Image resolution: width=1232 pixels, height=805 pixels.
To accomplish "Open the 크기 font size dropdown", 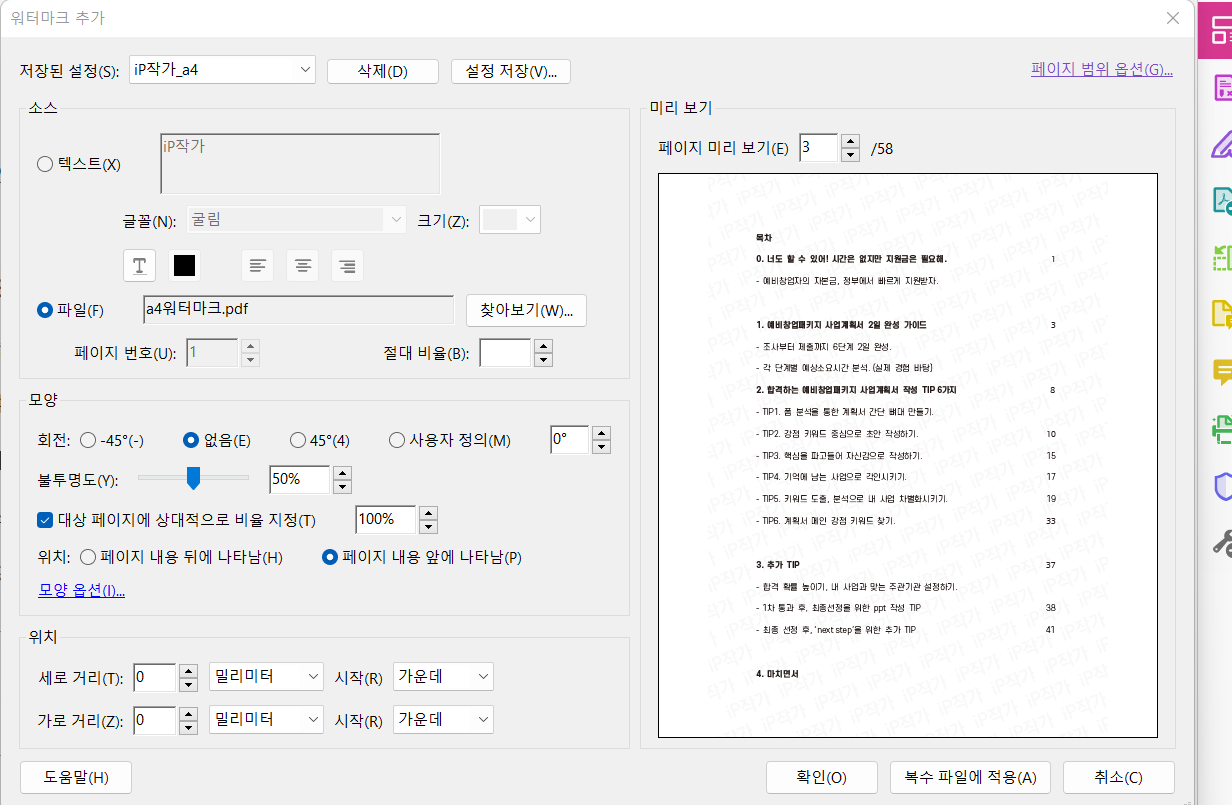I will tap(510, 220).
